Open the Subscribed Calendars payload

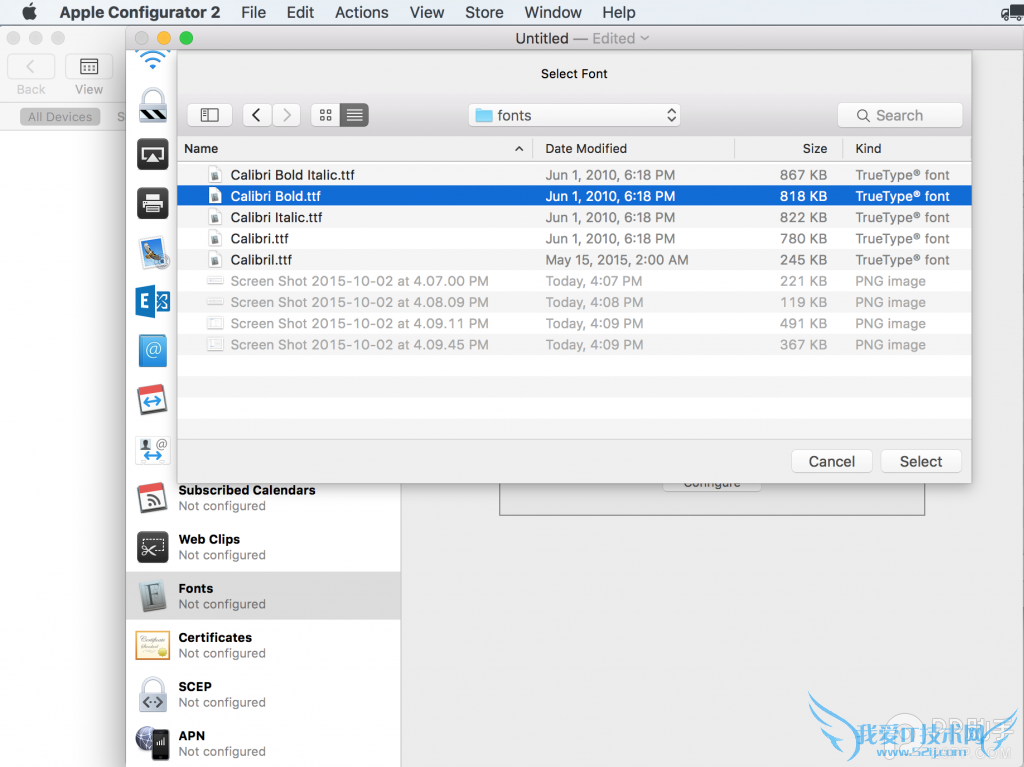246,498
